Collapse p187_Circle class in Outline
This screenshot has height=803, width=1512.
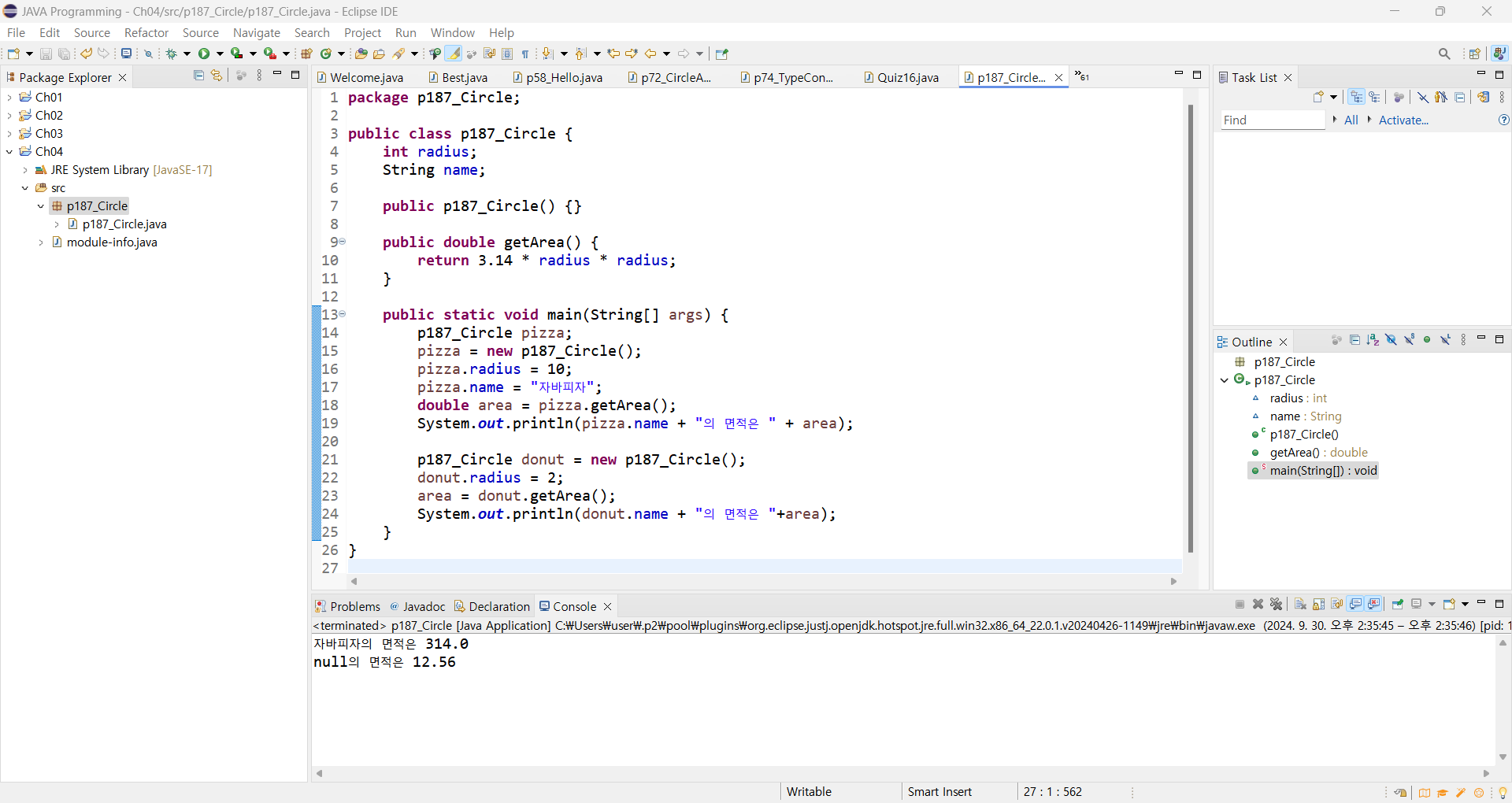coord(1225,379)
